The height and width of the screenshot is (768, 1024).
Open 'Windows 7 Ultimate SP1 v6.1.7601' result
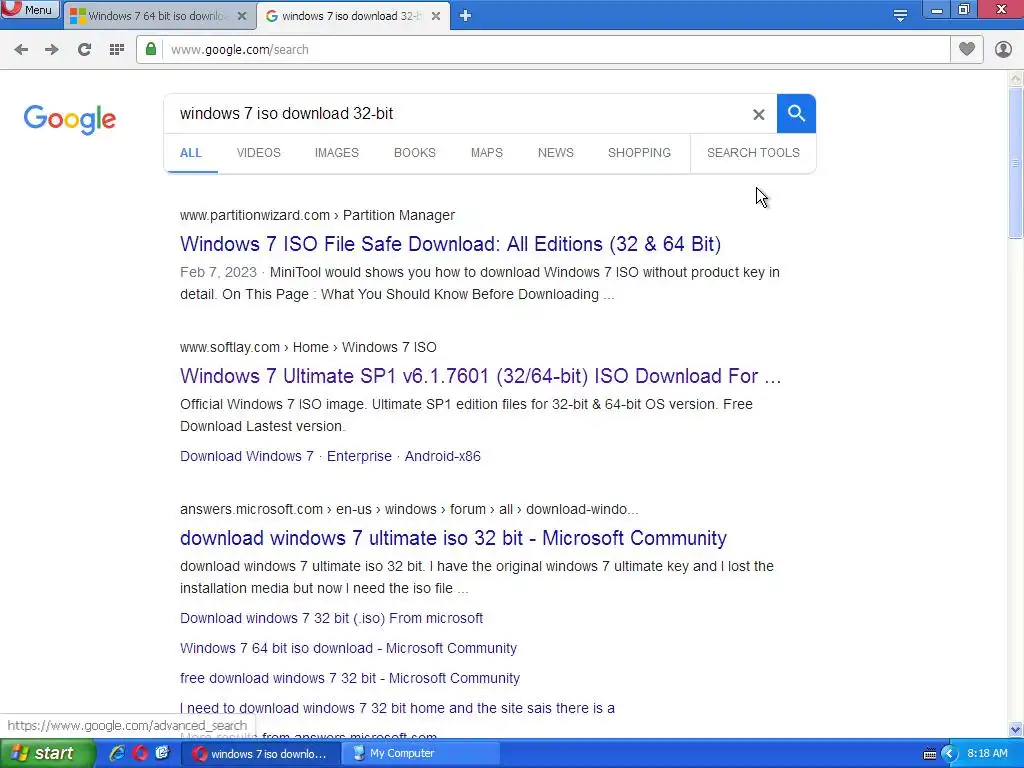[x=481, y=376]
